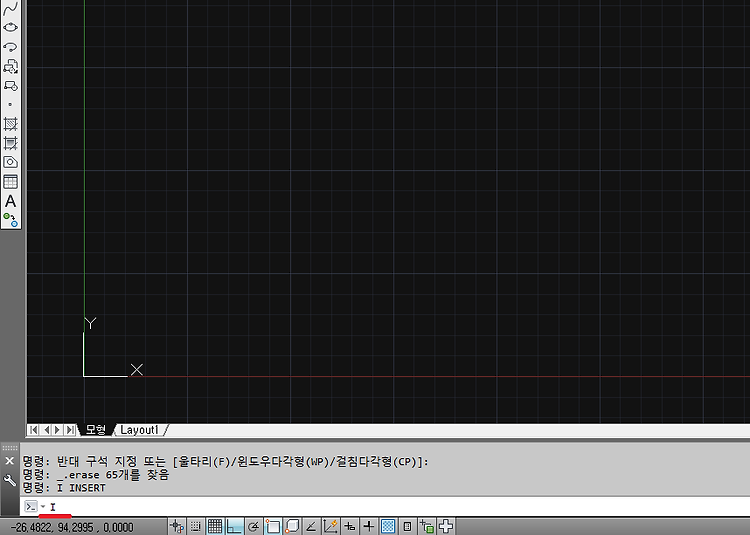Toggle Polar Tracking in status bar
The image size is (750, 535).
[254, 526]
